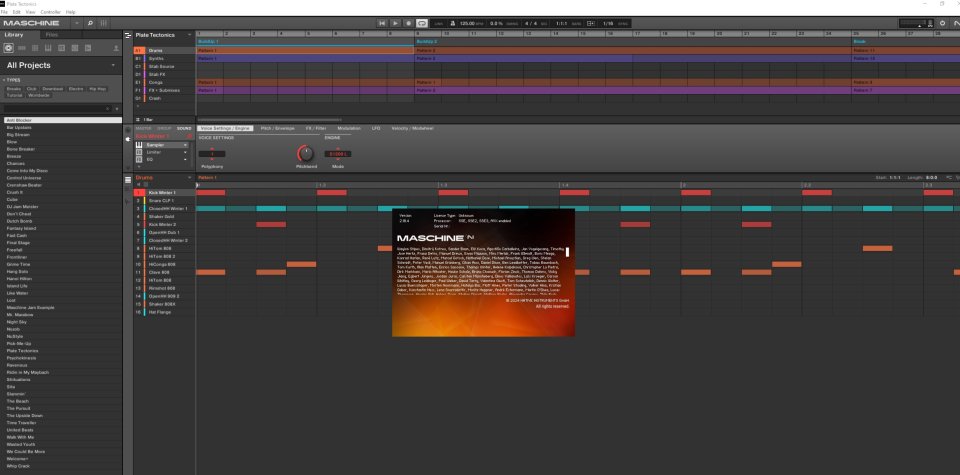The width and height of the screenshot is (960, 475).
Task: Switch to the MASTER channel tab
Action: click(143, 129)
